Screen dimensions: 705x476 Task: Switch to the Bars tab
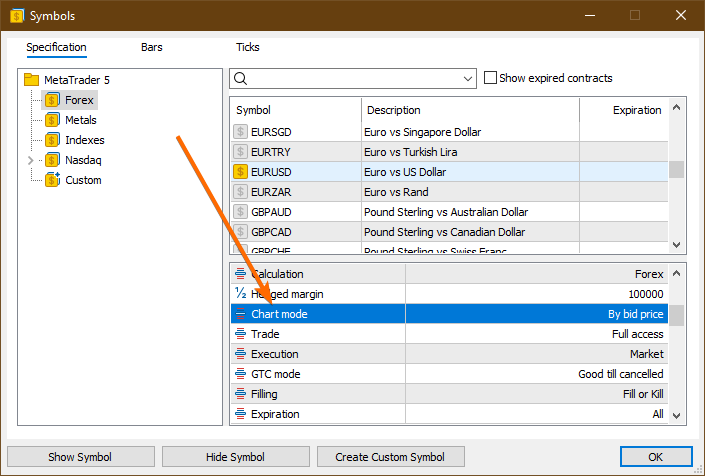[x=152, y=47]
